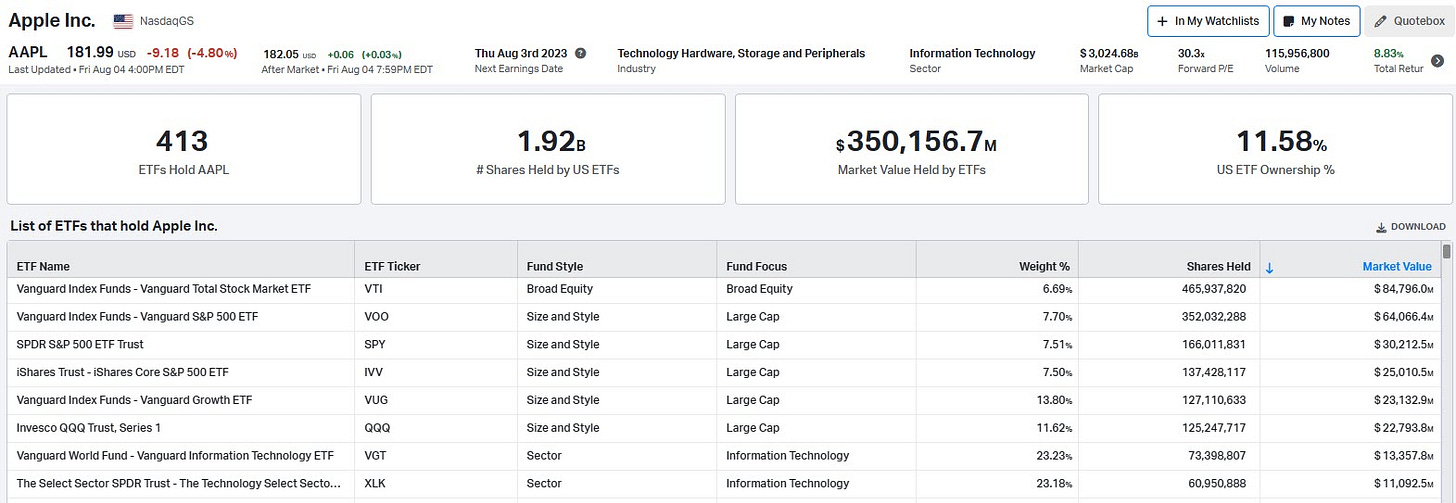1456x503 pixels.
Task: Sort by Fund Style column
Action: (x=555, y=267)
